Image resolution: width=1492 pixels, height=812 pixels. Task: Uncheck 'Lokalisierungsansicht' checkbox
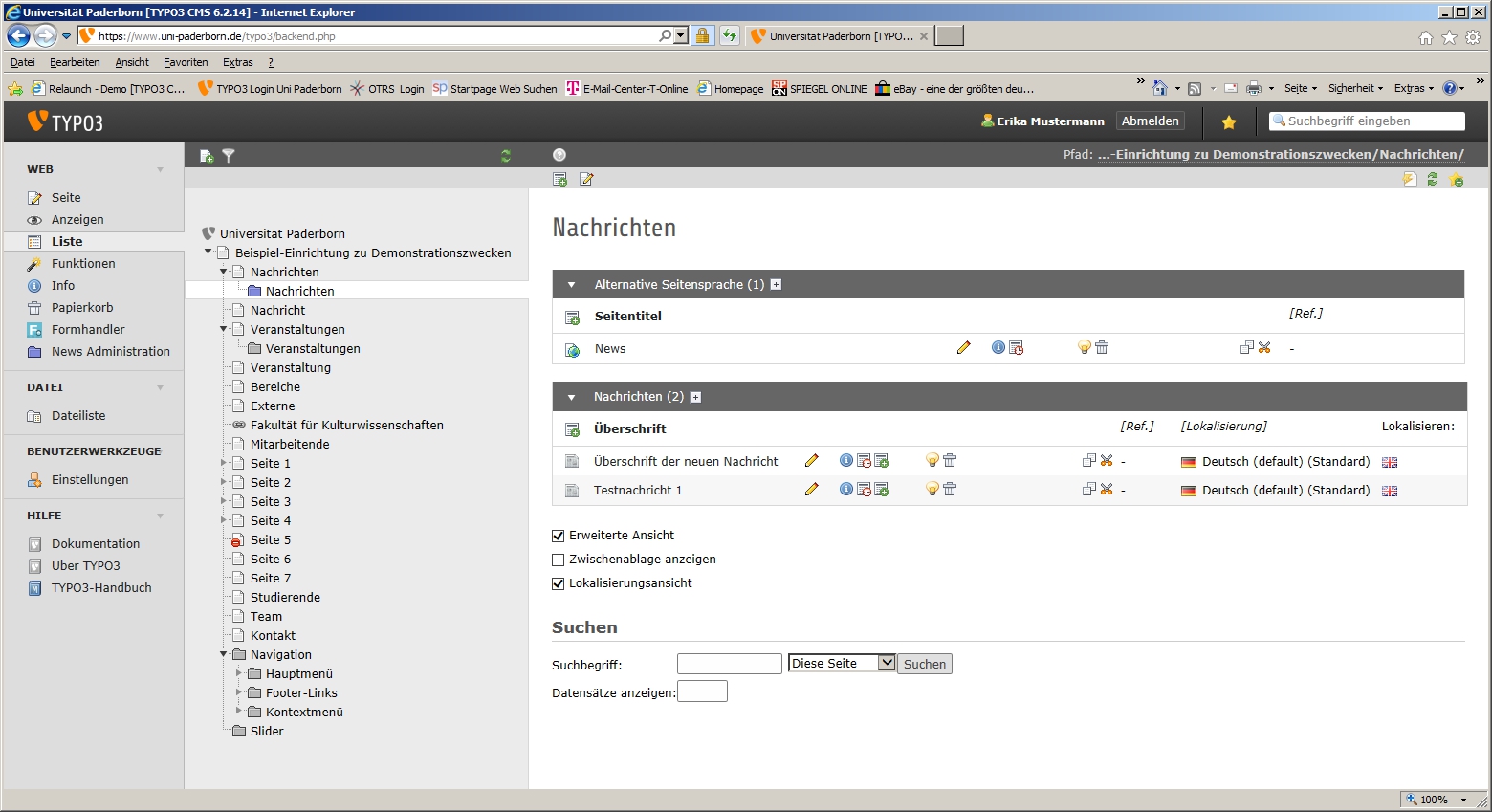coord(559,583)
